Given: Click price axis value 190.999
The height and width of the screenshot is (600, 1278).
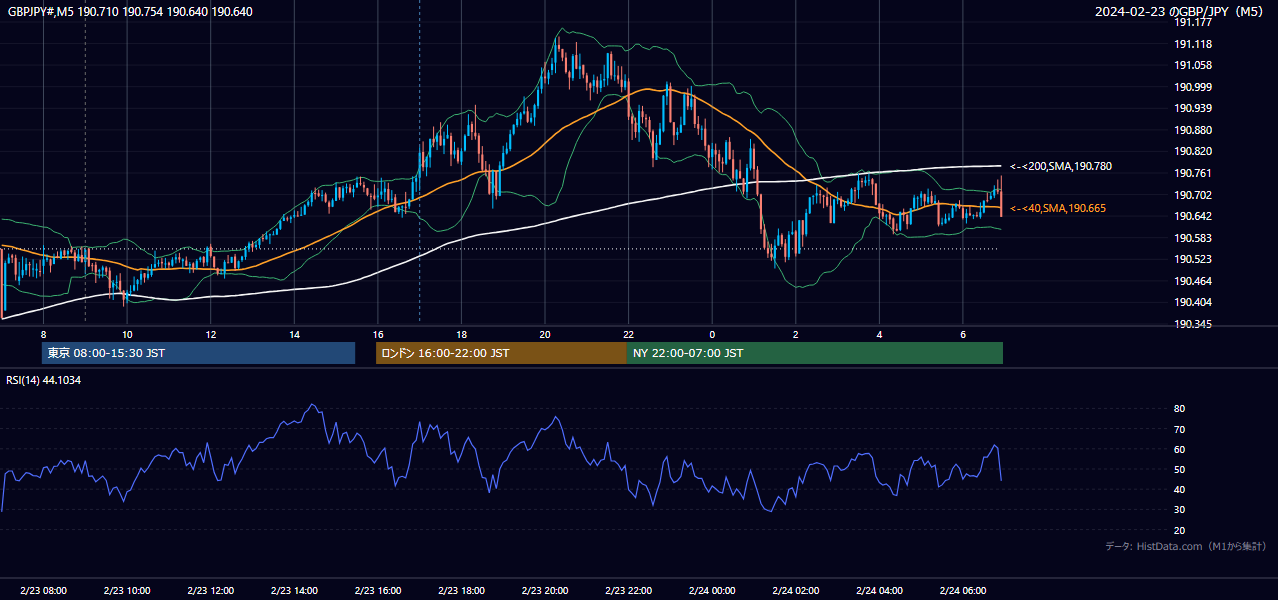Looking at the screenshot, I should point(1192,87).
